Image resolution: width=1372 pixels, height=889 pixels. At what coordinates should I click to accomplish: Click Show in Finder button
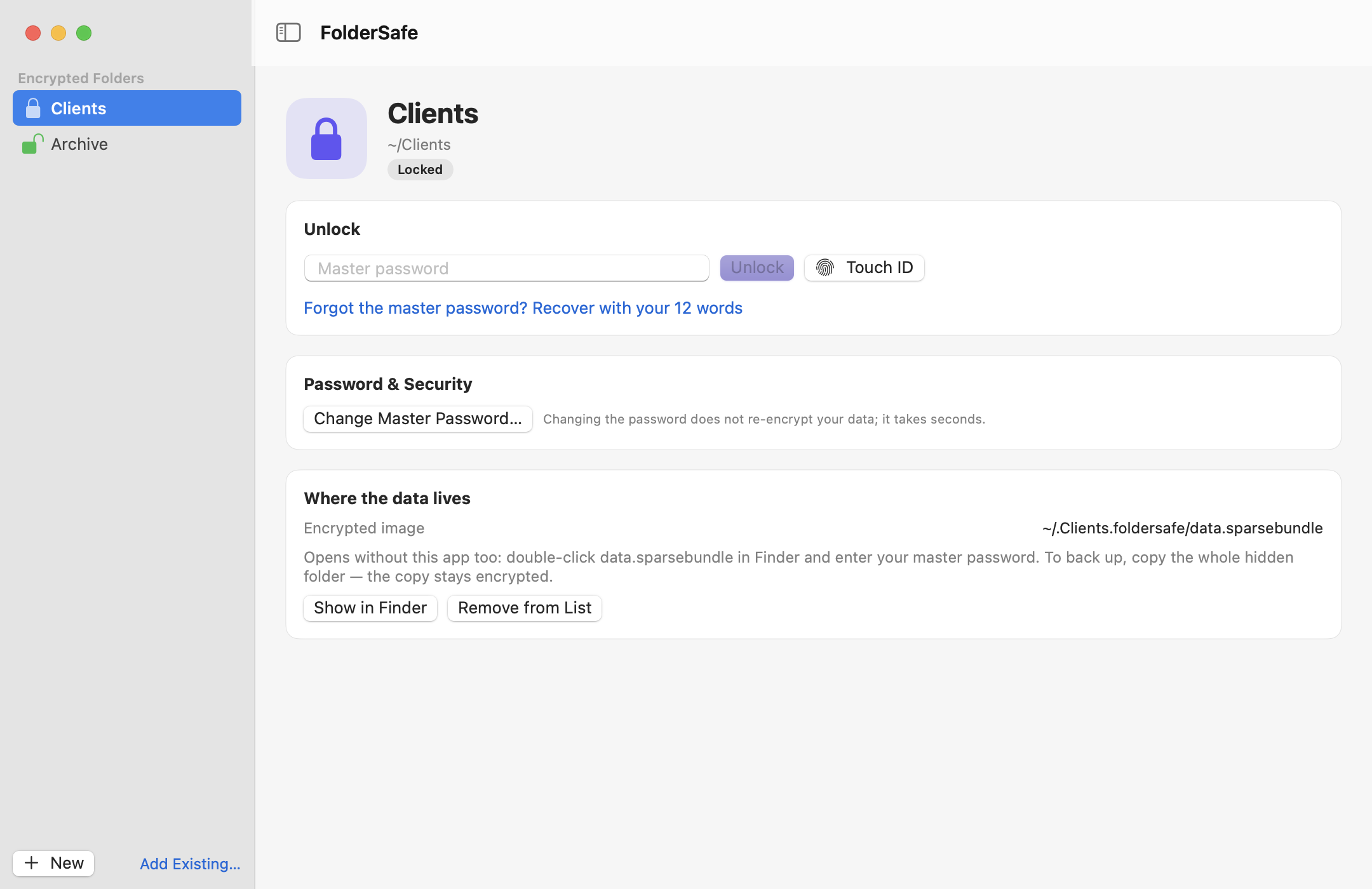[x=370, y=608]
